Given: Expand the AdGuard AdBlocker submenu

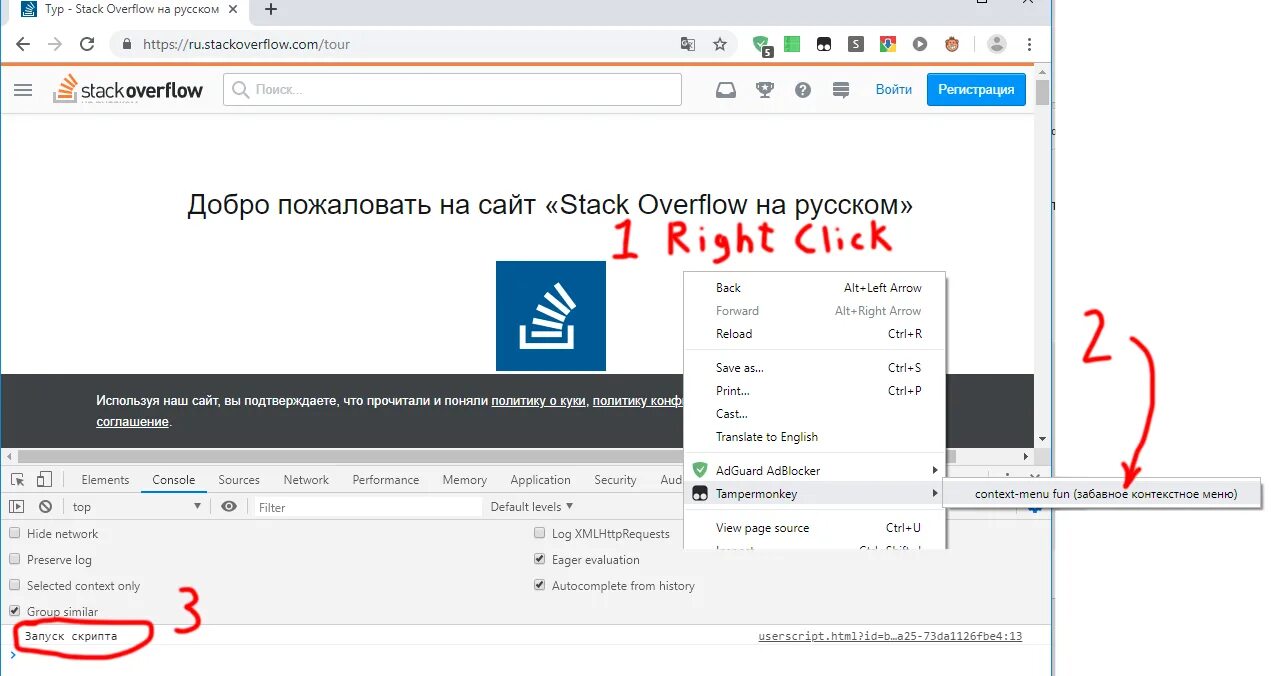Looking at the screenshot, I should (815, 470).
